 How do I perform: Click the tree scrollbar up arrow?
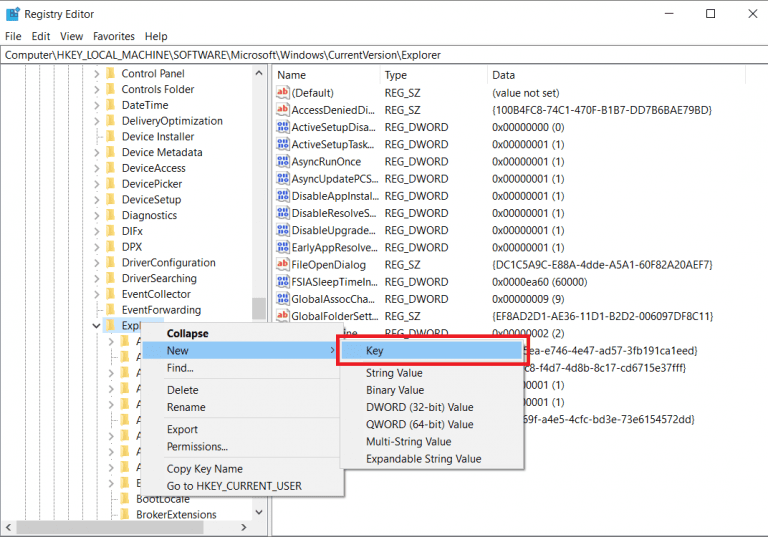[259, 73]
